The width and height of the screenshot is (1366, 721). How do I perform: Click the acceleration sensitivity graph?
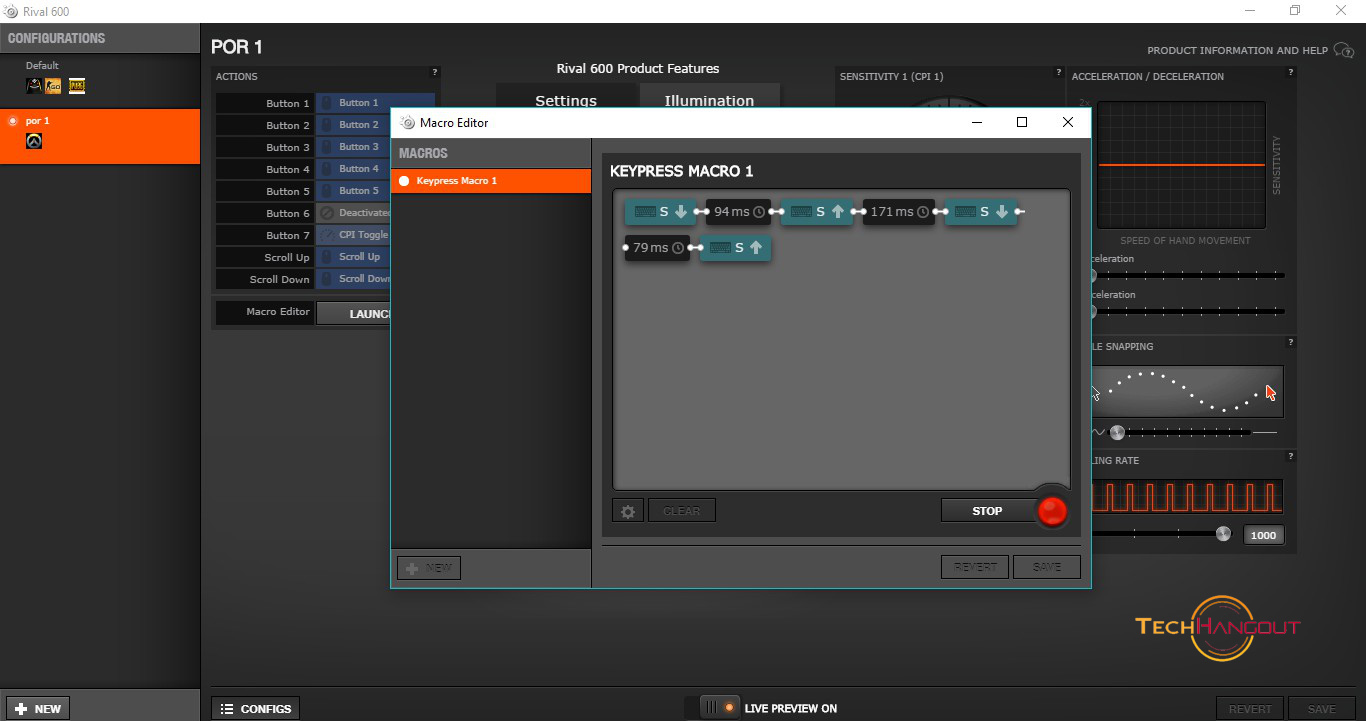pos(1181,165)
